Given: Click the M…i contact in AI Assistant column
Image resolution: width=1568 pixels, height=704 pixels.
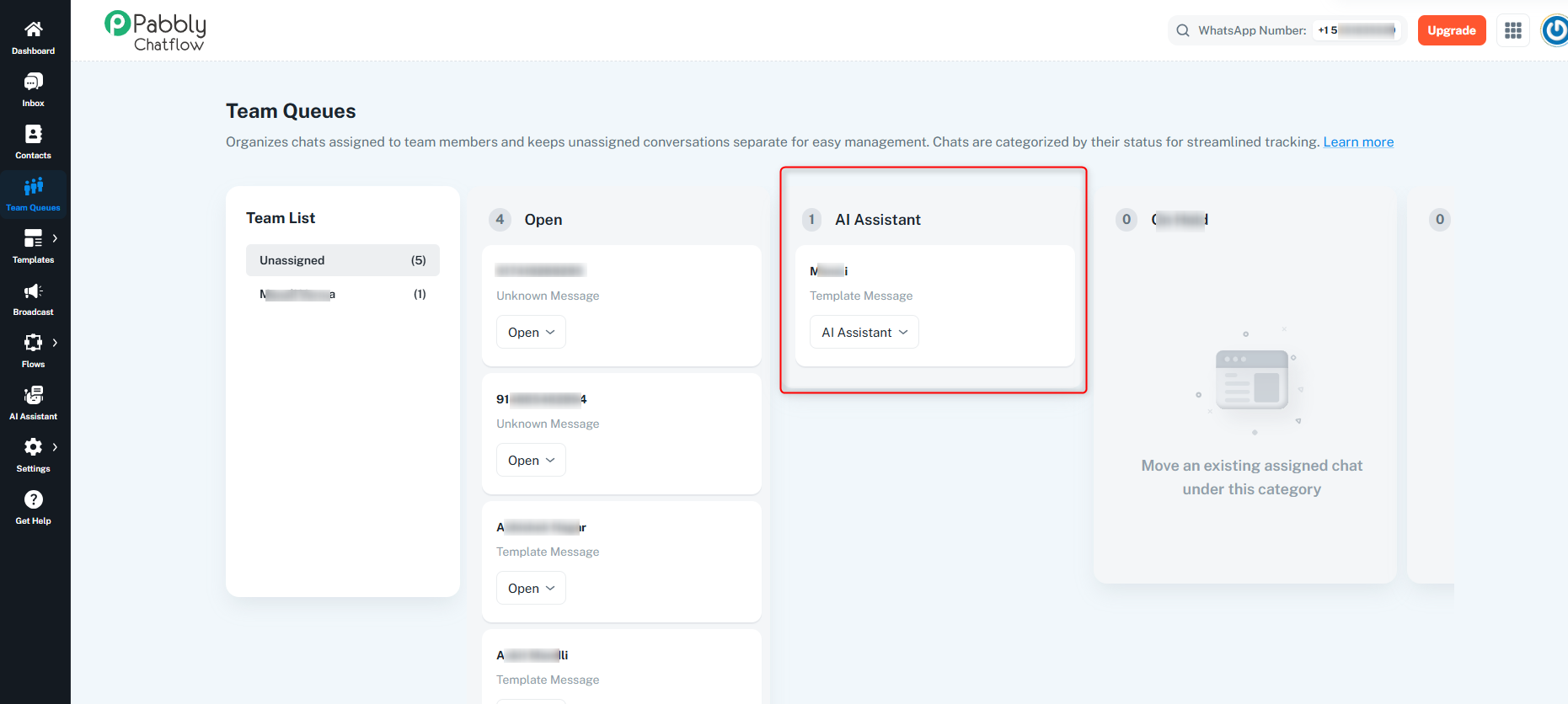Looking at the screenshot, I should click(x=829, y=271).
